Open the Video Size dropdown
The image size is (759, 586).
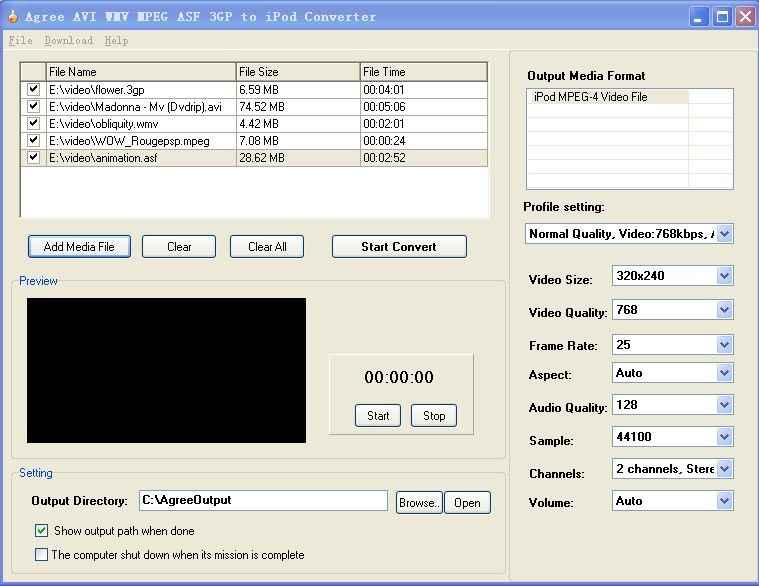click(725, 277)
